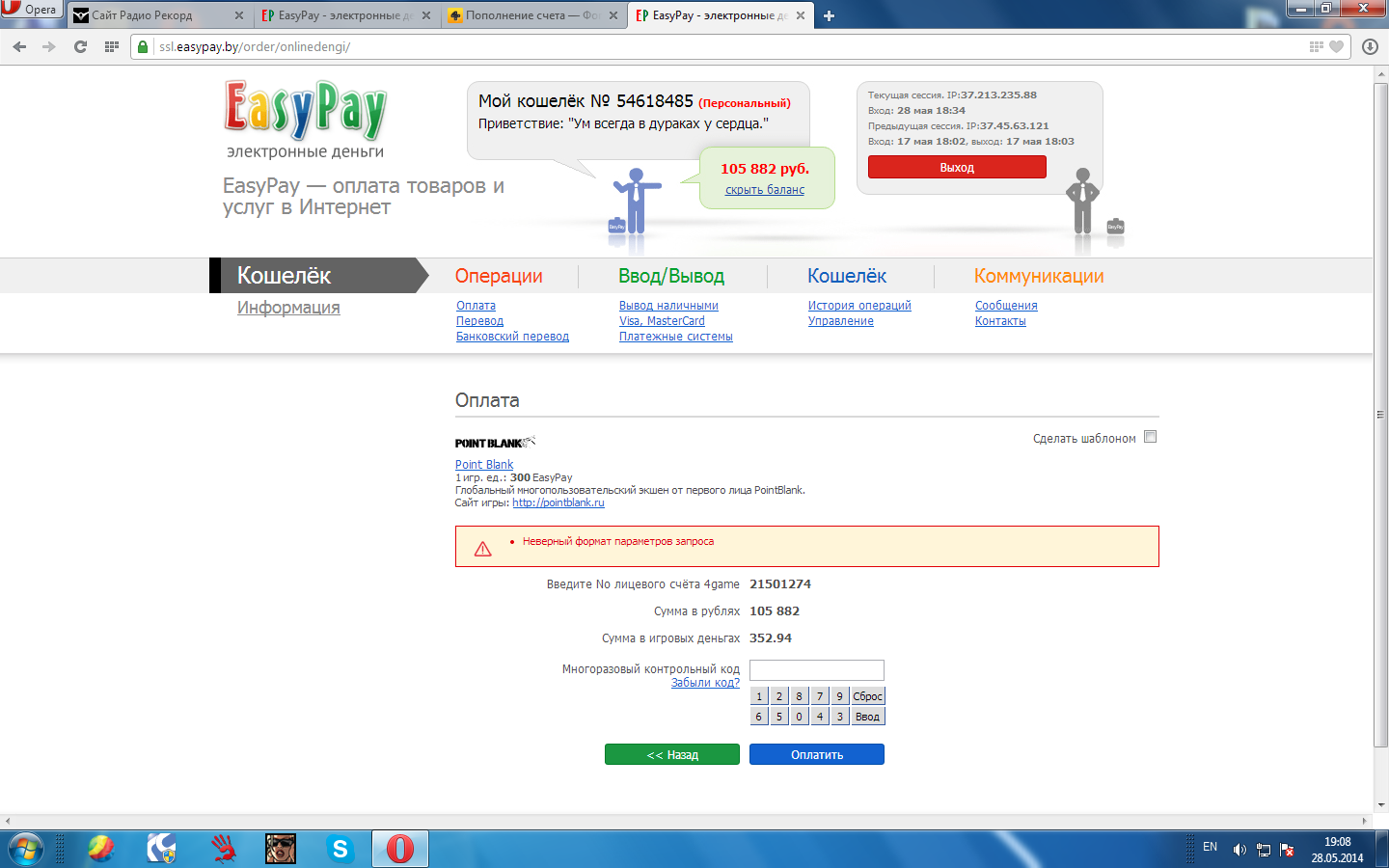
Task: Click the colorful ball taskbar icon
Action: (x=100, y=849)
